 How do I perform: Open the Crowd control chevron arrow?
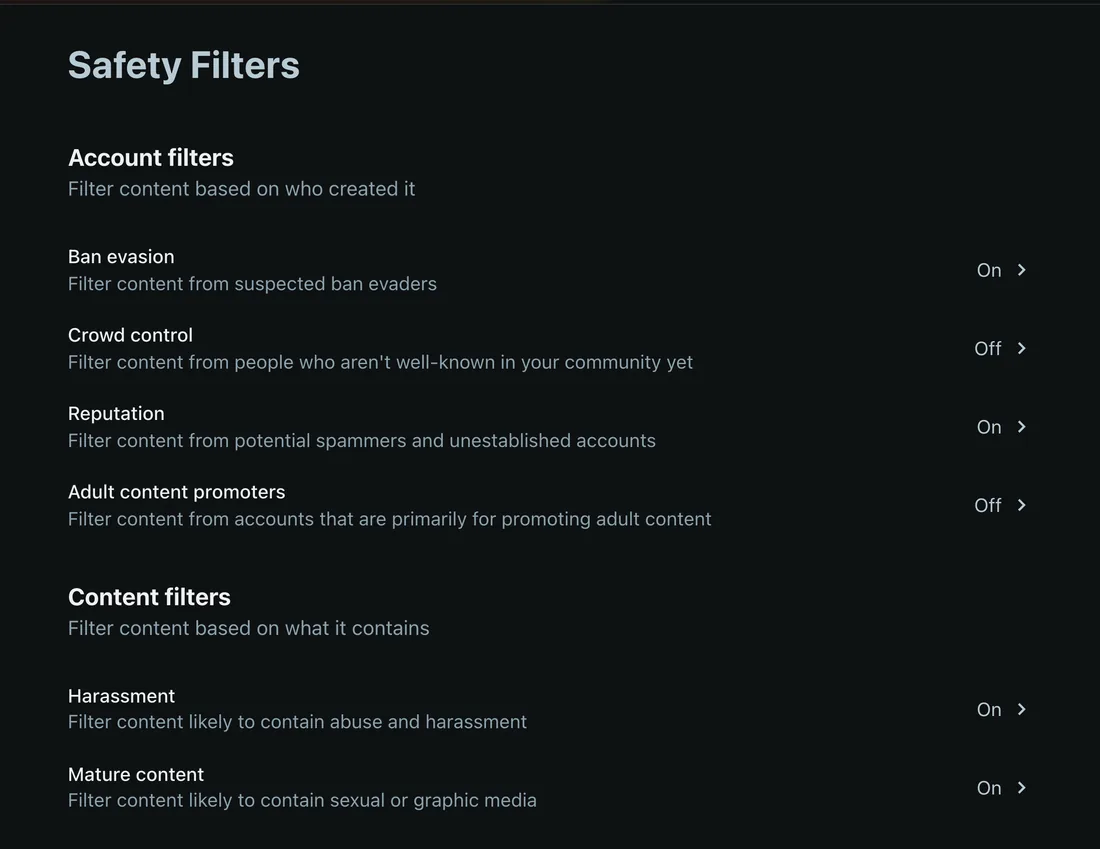click(x=1021, y=349)
